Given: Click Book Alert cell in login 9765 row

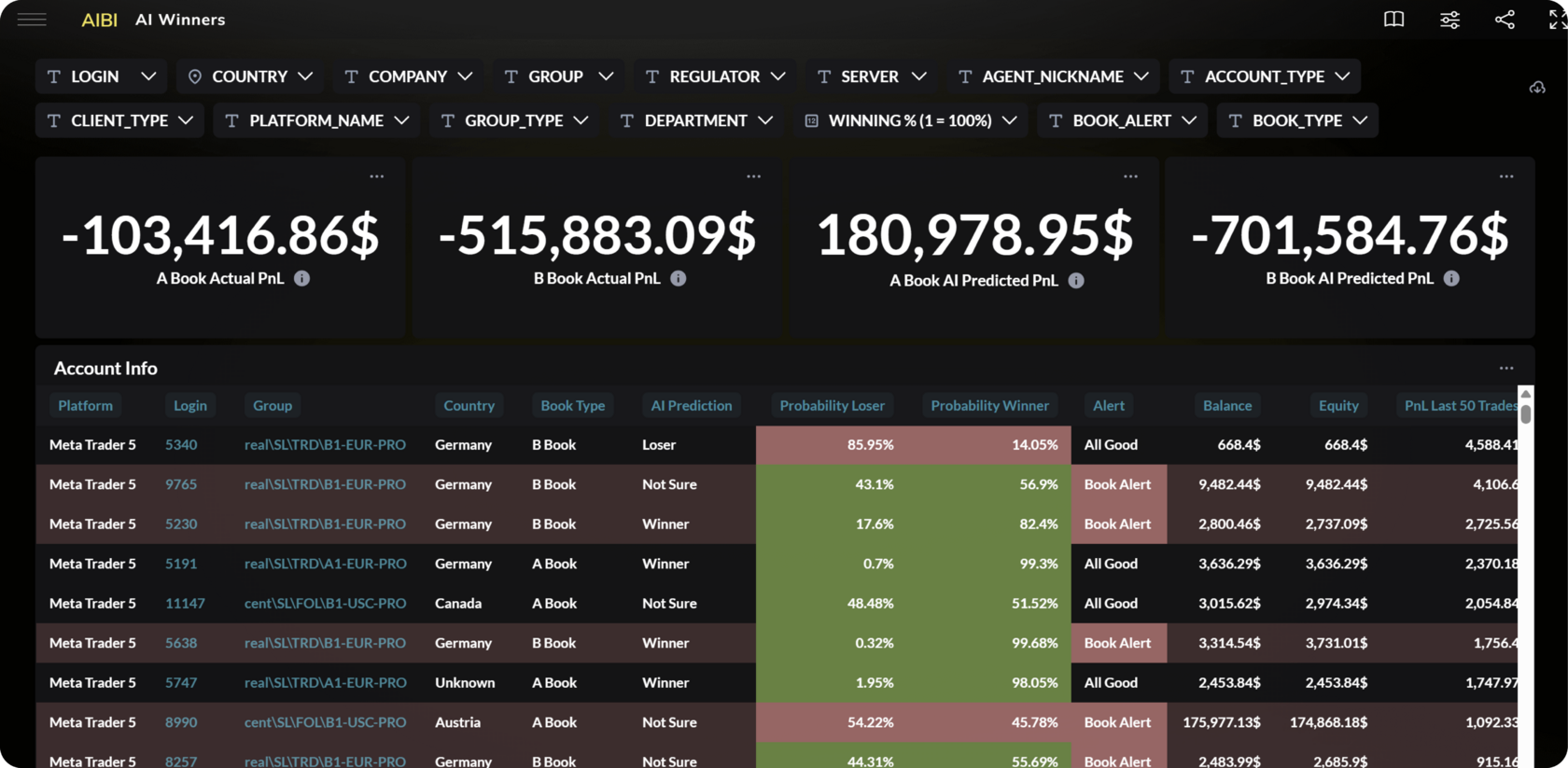Looking at the screenshot, I should pyautogui.click(x=1118, y=484).
